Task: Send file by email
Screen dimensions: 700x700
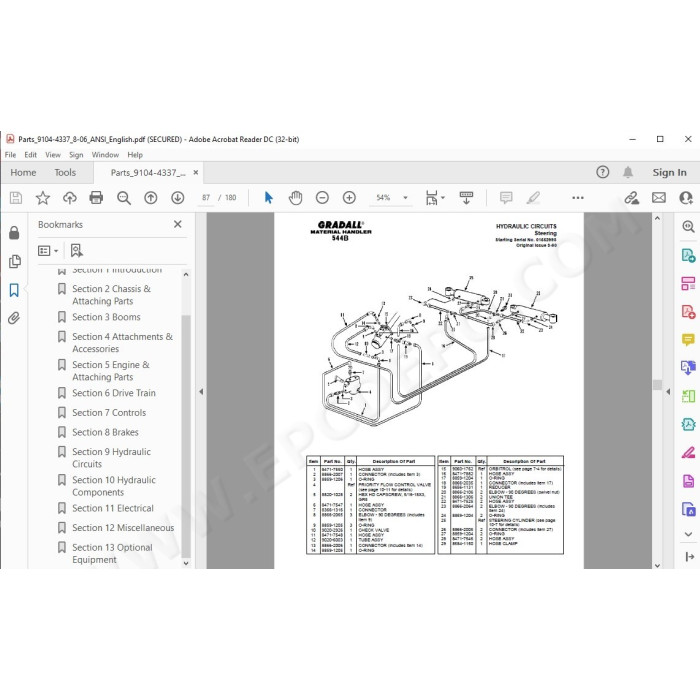Action: pos(658,197)
